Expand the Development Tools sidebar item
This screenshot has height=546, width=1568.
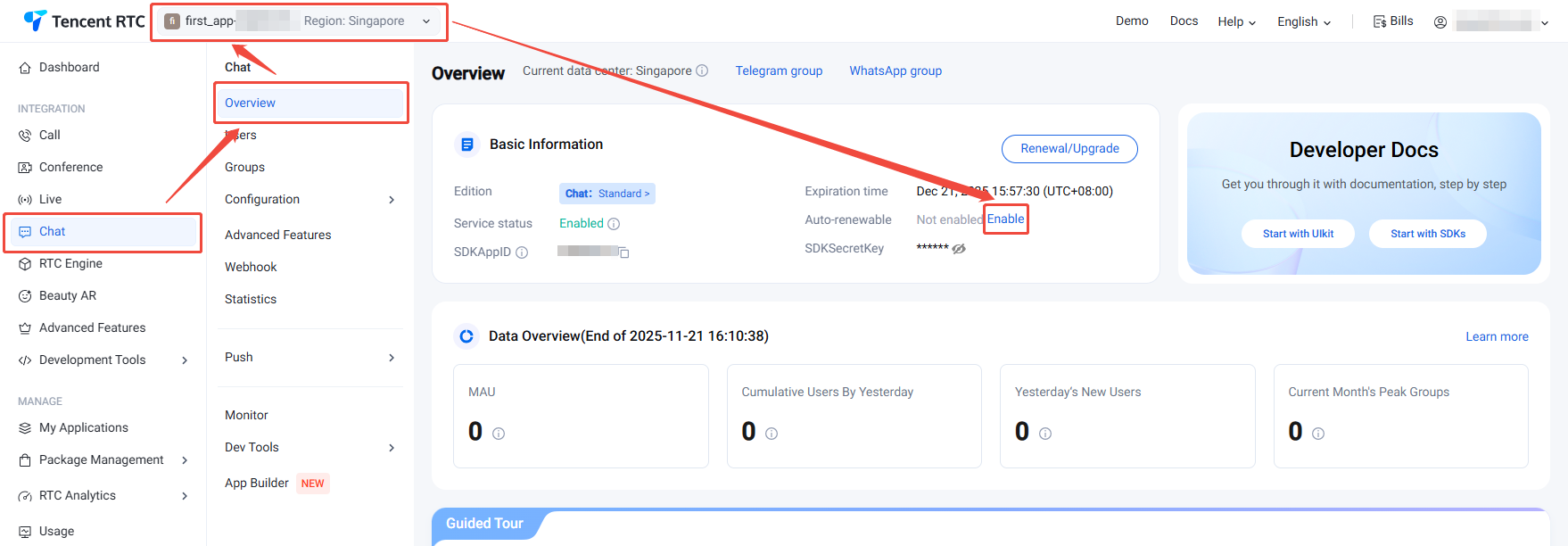tap(185, 360)
